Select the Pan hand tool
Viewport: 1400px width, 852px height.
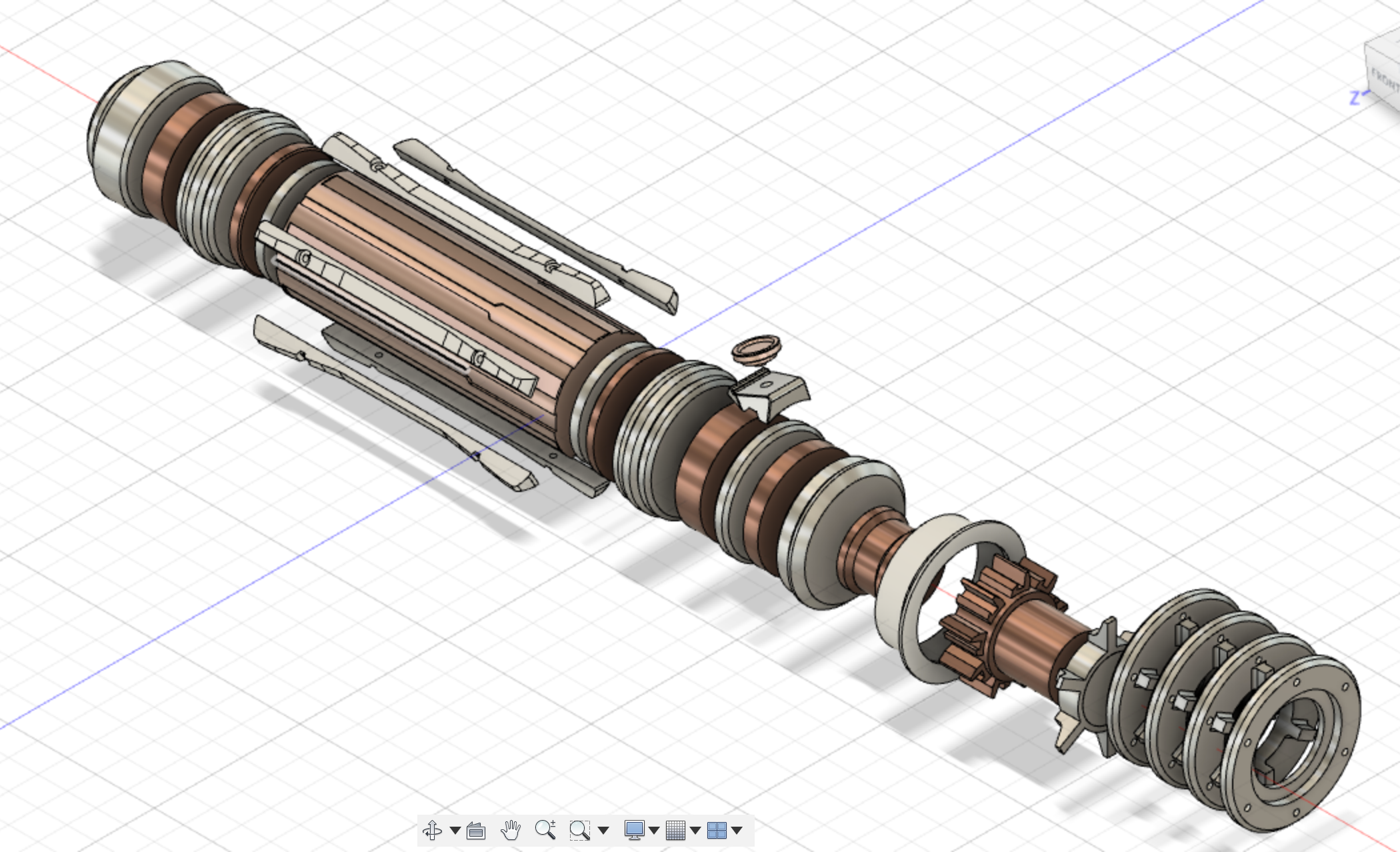pyautogui.click(x=511, y=830)
